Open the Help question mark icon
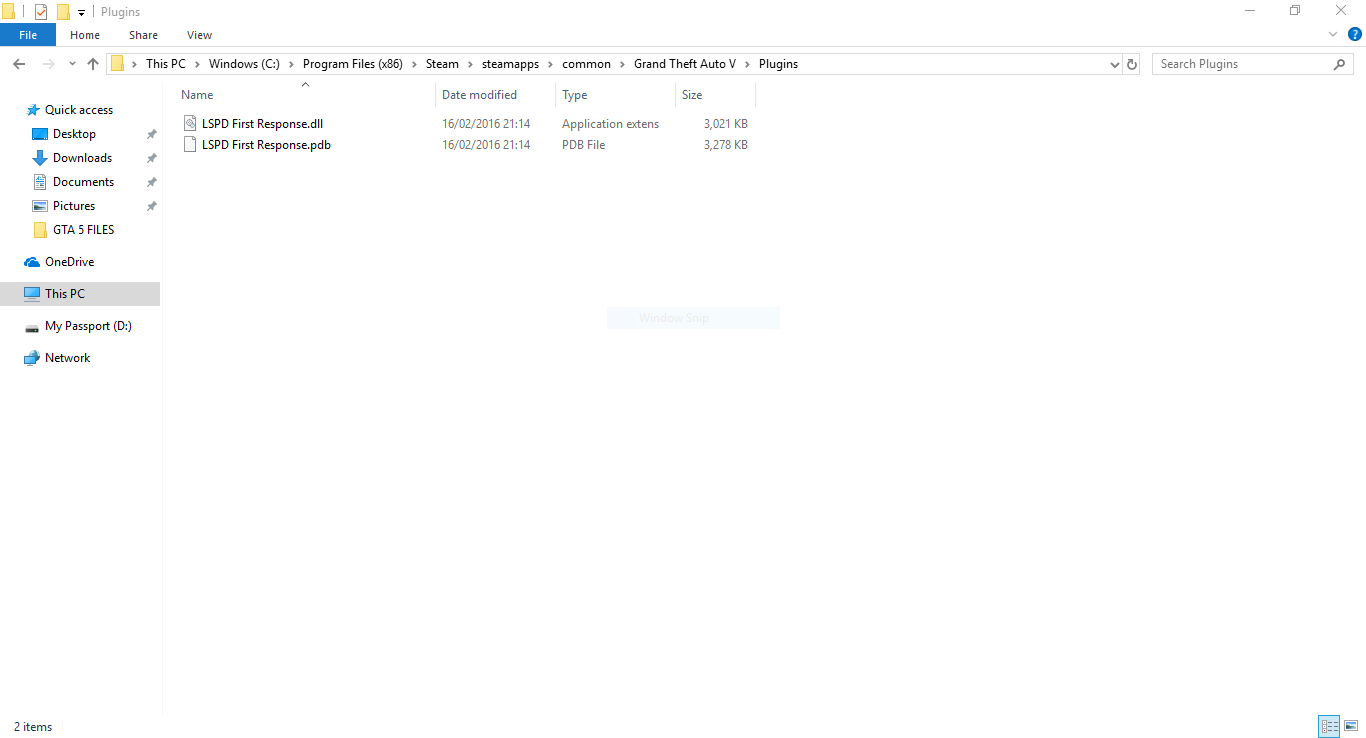 (x=1355, y=34)
